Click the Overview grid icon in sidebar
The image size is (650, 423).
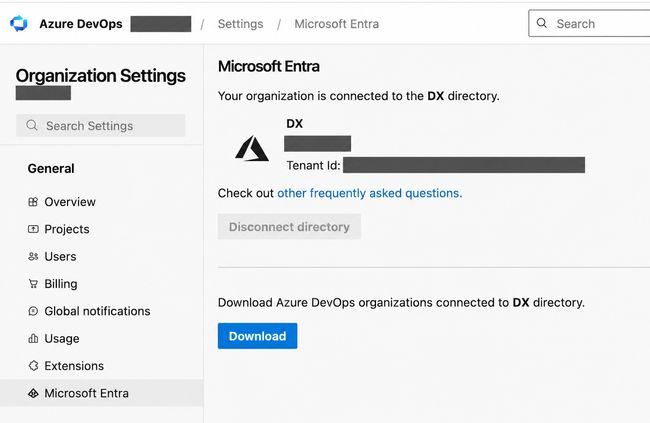(33, 202)
